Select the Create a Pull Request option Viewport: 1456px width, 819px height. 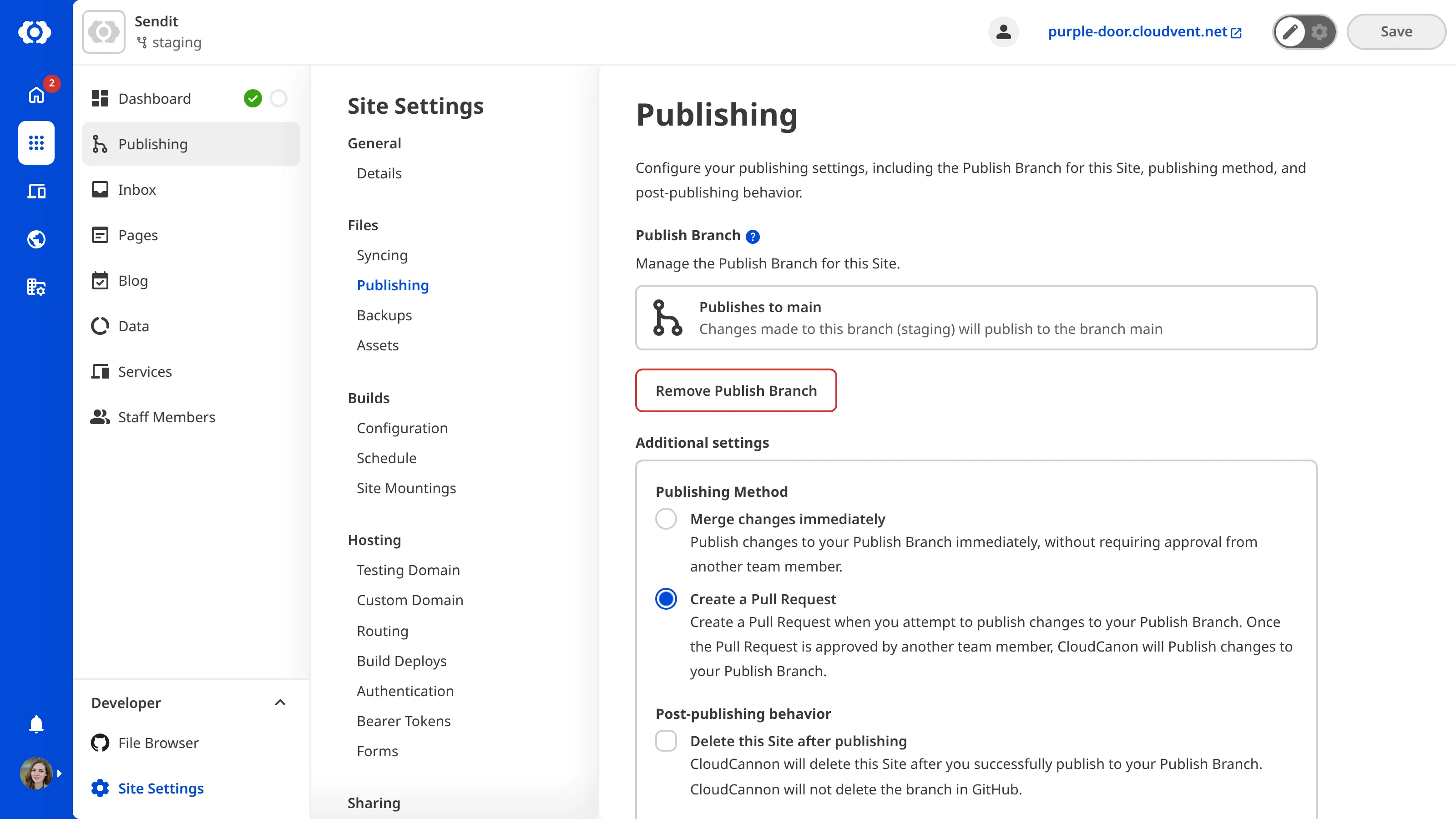[x=667, y=599]
